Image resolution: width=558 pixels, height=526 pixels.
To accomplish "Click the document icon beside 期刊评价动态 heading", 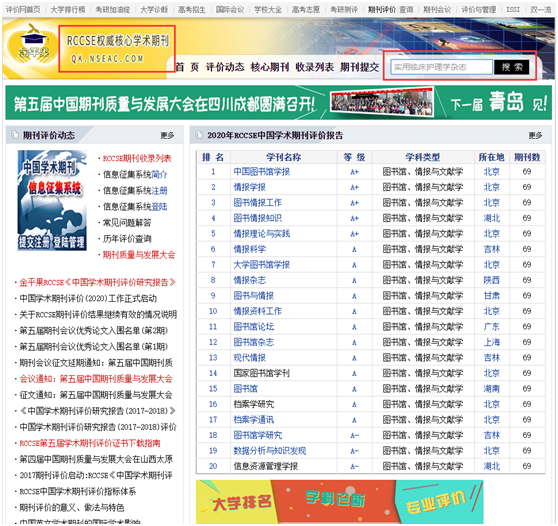I will (15, 135).
